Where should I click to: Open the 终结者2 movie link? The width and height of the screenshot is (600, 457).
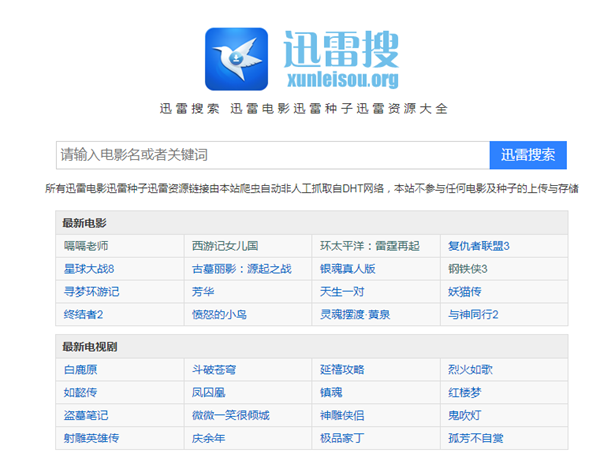(83, 315)
